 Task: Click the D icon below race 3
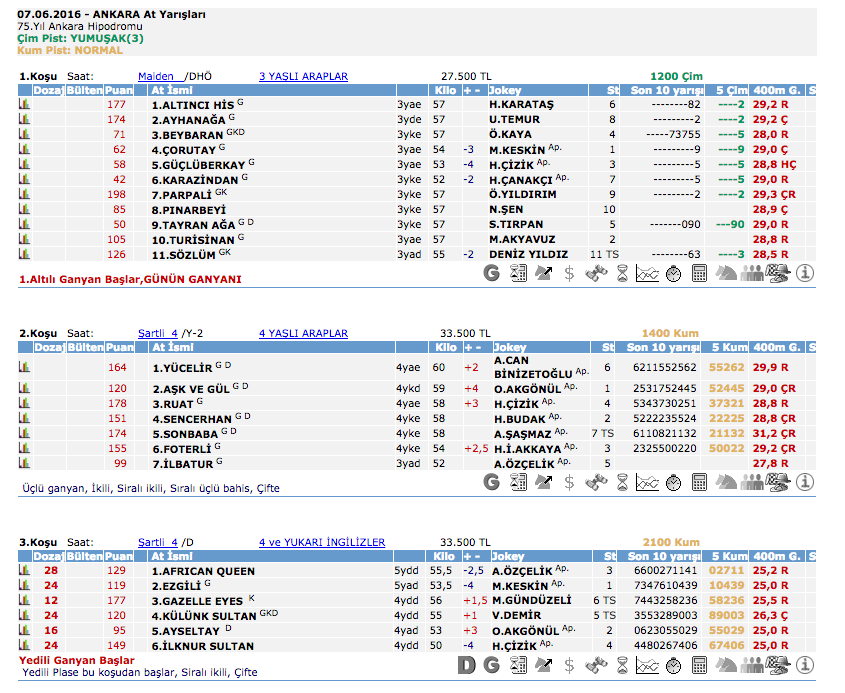466,664
